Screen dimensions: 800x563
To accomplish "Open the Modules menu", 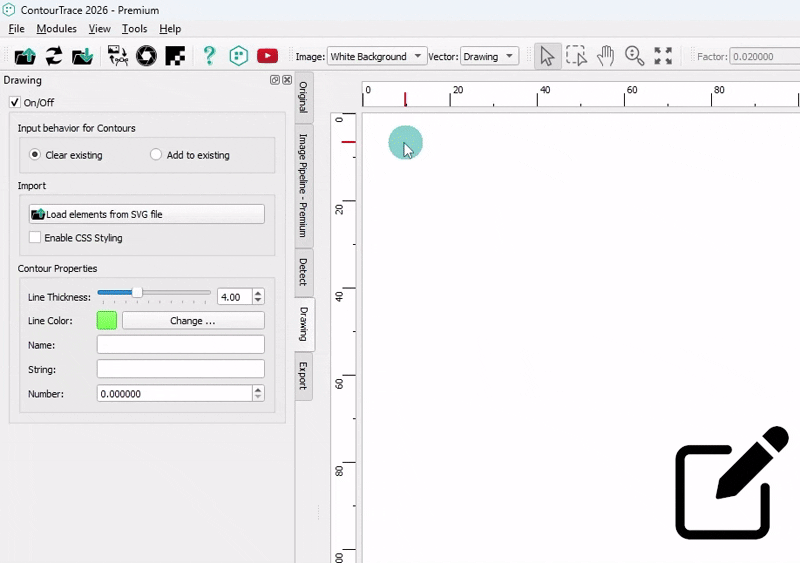I will click(56, 29).
